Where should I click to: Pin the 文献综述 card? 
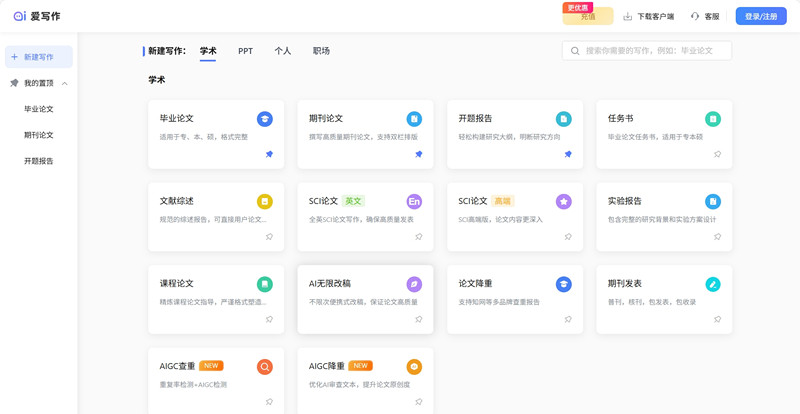pyautogui.click(x=269, y=237)
